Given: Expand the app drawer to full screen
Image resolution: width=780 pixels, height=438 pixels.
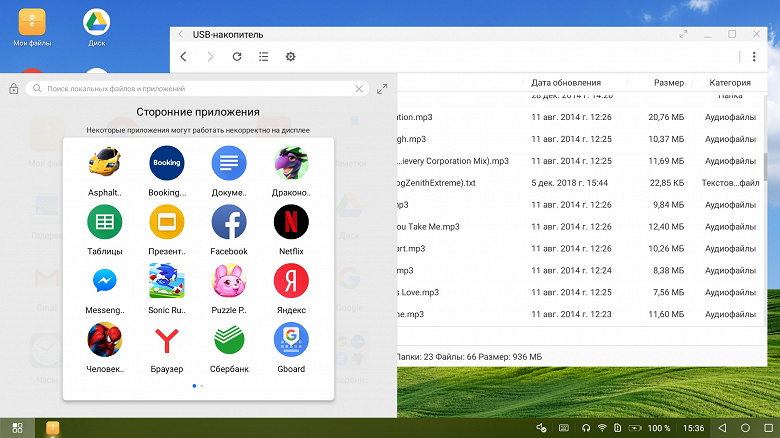Looking at the screenshot, I should tap(382, 89).
